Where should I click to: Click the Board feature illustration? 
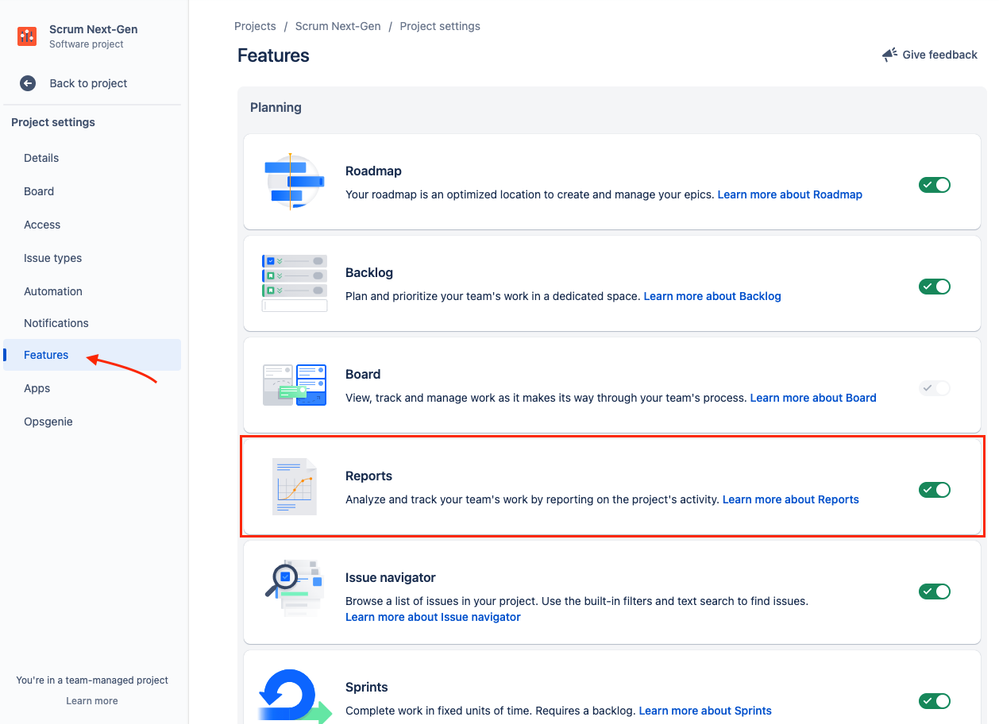[x=294, y=385]
